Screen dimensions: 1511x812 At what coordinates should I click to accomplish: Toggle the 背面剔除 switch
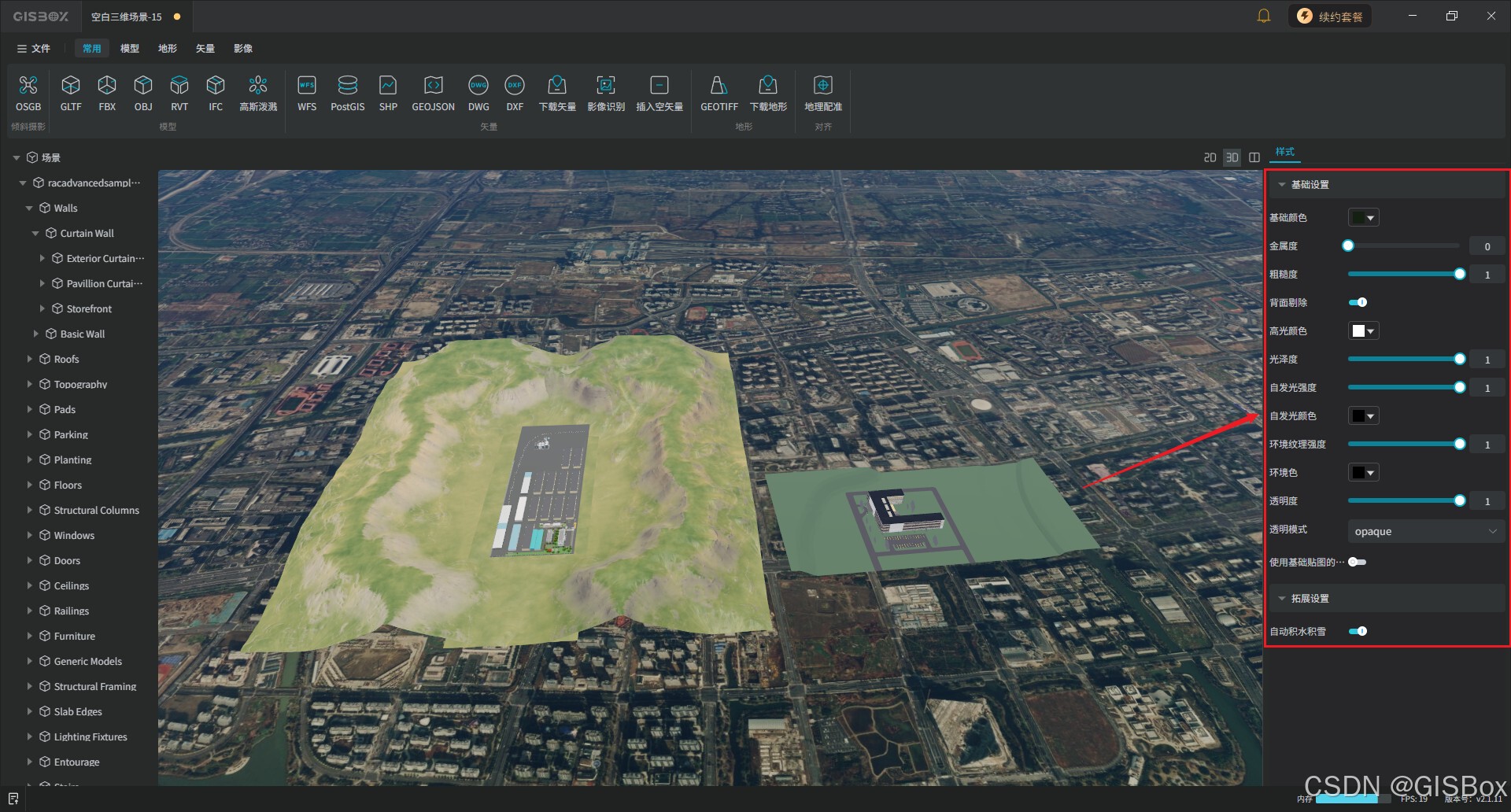pos(1358,302)
